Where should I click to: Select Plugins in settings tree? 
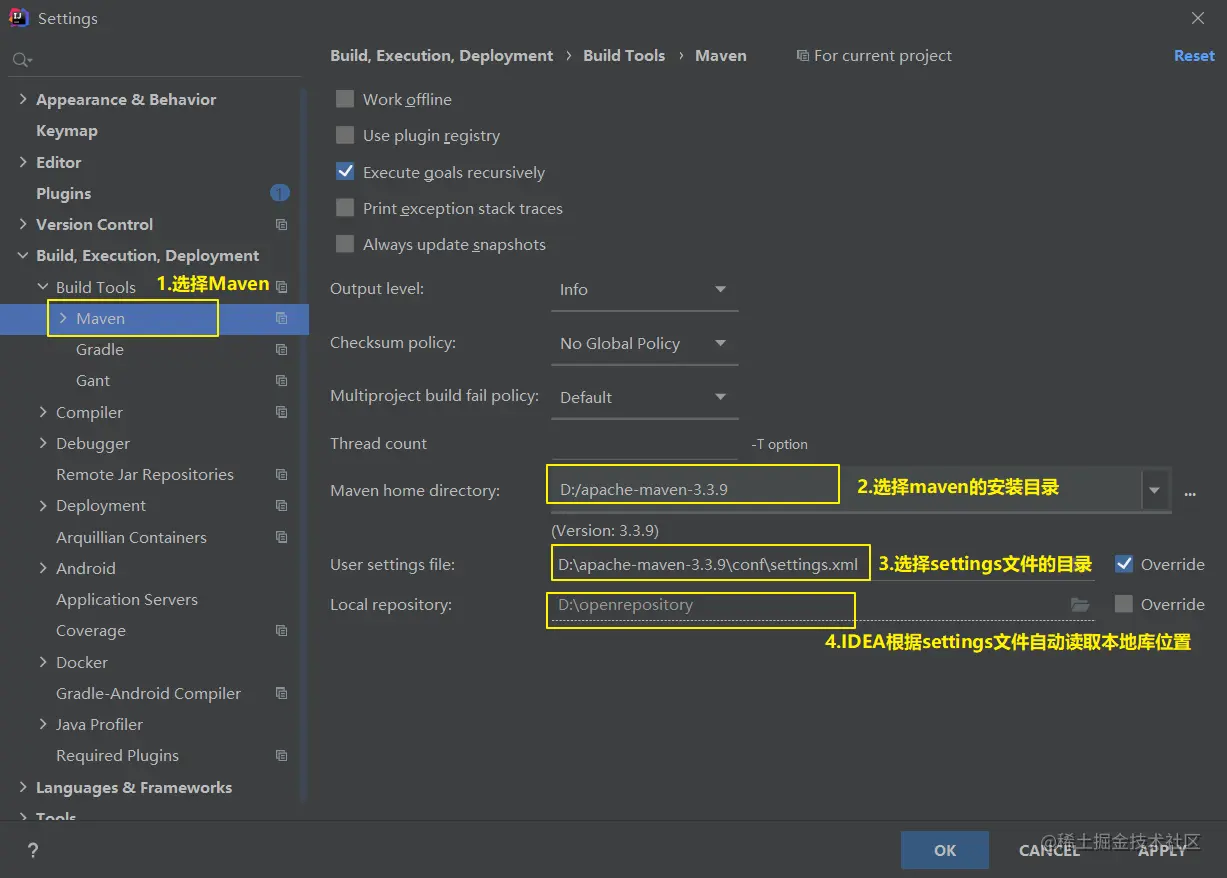pos(64,193)
